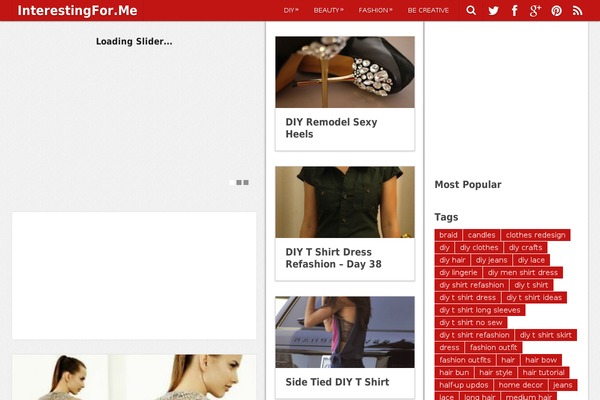
Task: Open Side Tied DIY T Shirt title
Action: (x=337, y=382)
